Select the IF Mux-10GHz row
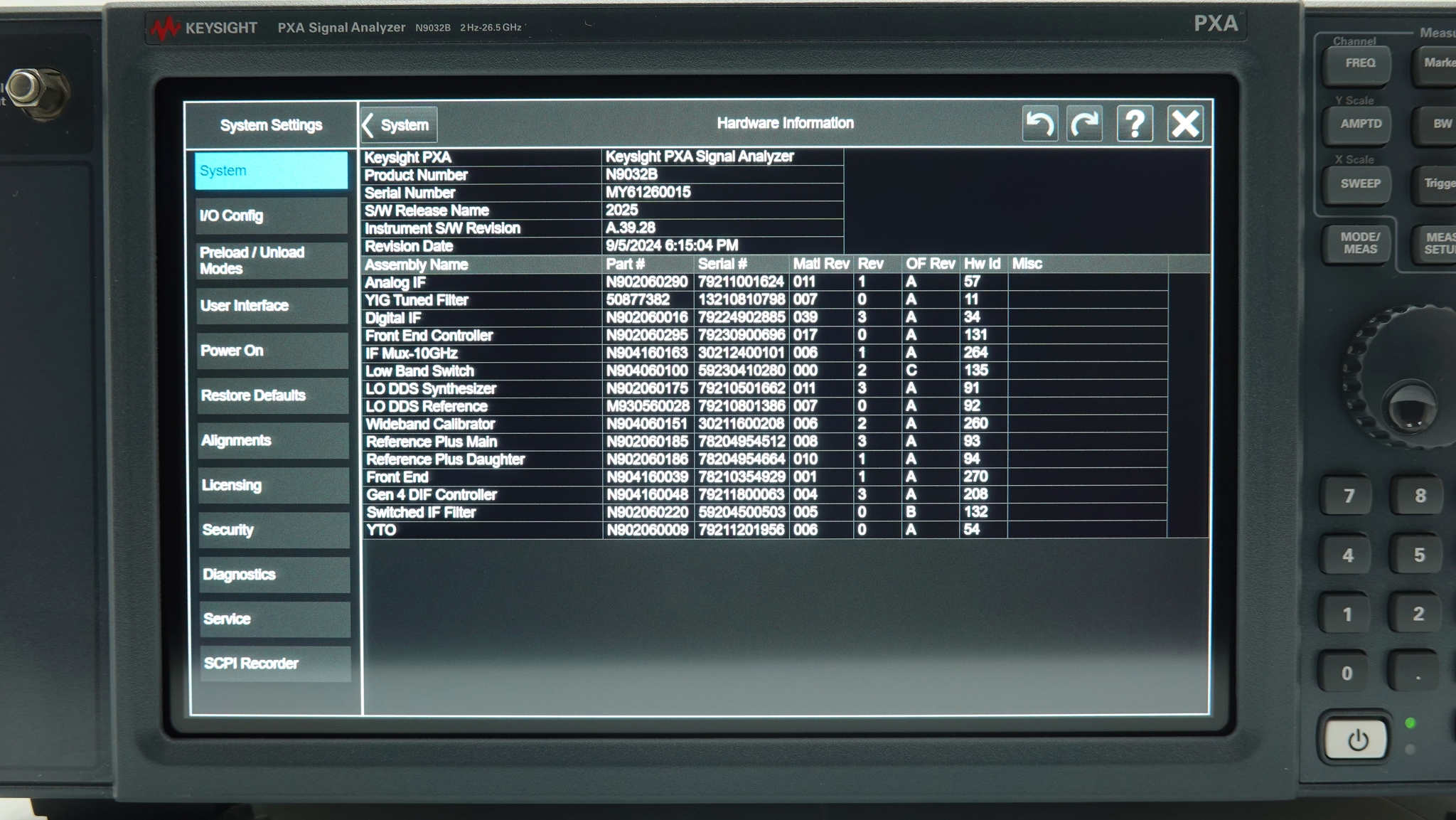Viewport: 1456px width, 820px height. pos(764,353)
